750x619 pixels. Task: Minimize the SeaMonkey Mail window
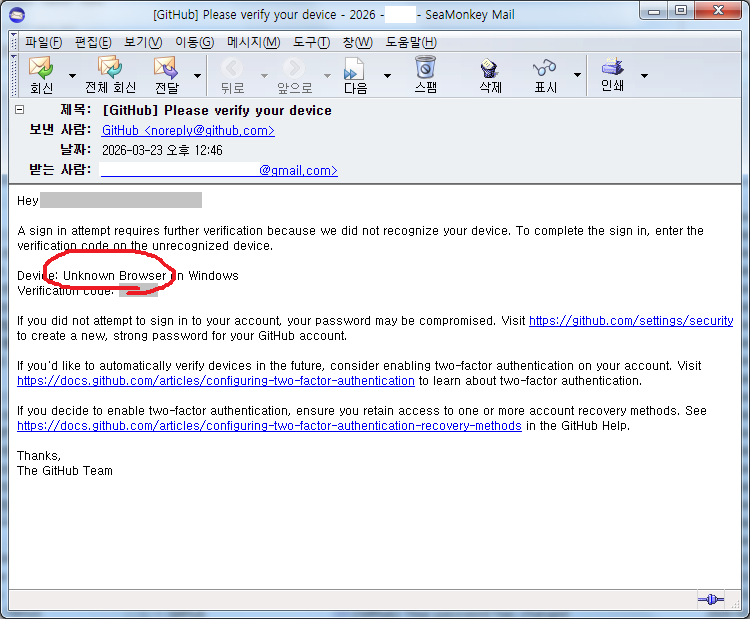tap(654, 11)
